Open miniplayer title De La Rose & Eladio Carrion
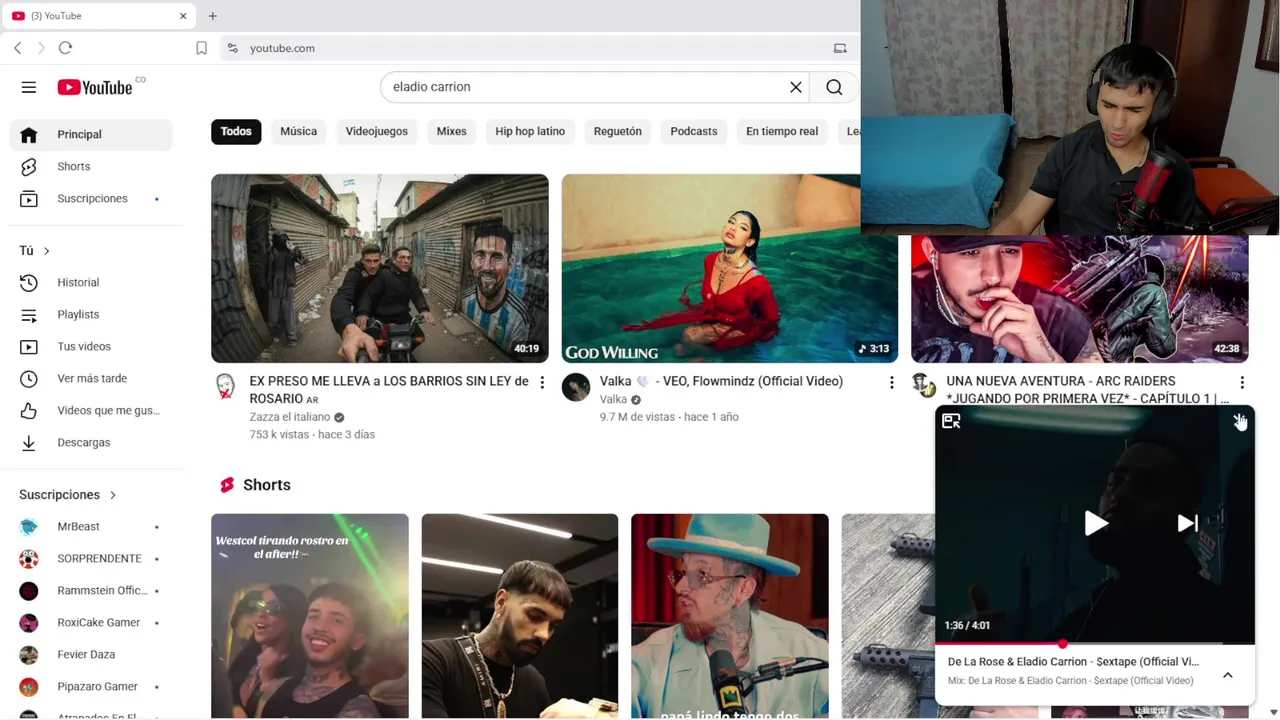 (1073, 662)
